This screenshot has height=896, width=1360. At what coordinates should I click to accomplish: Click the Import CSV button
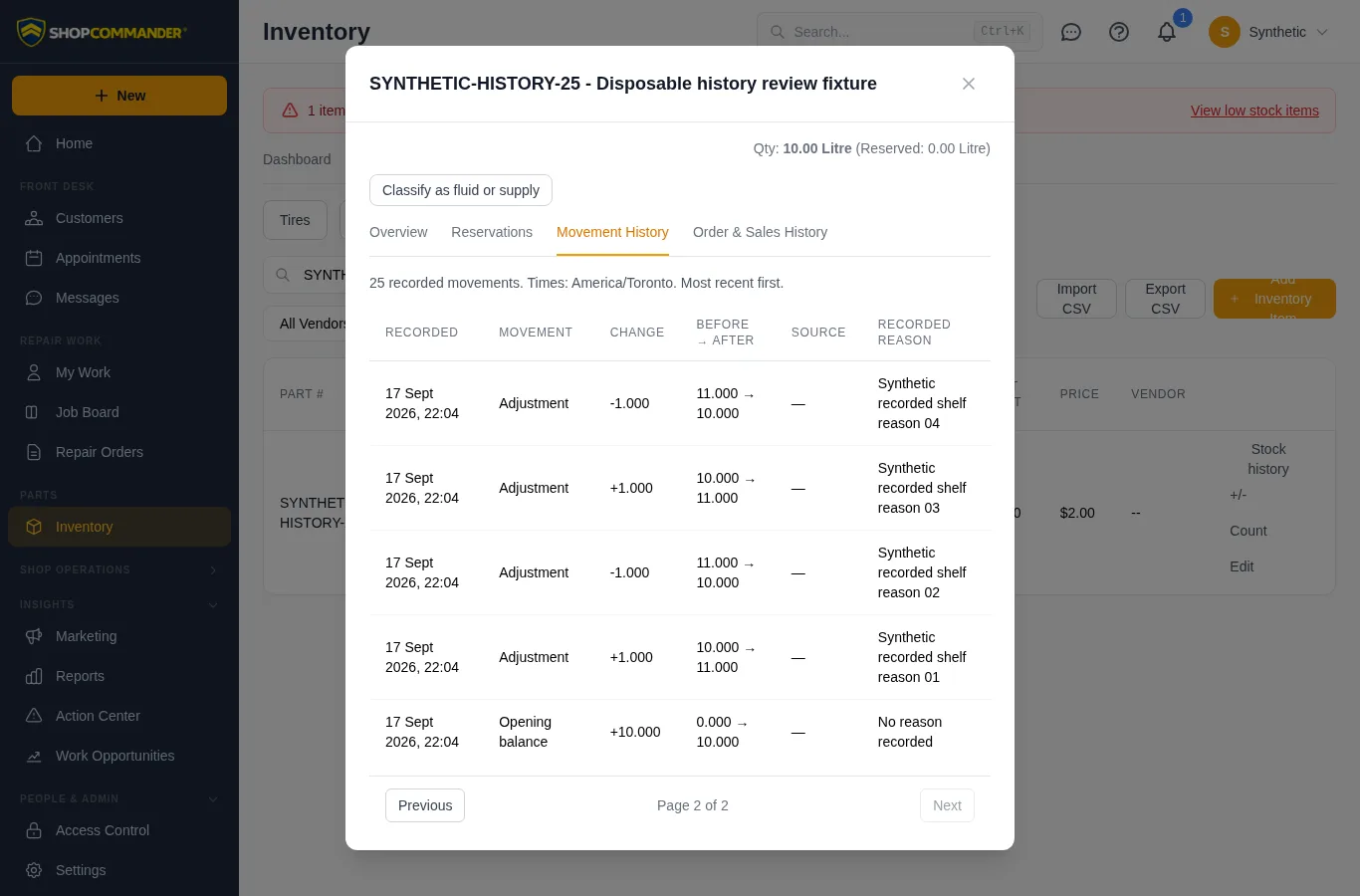click(x=1076, y=299)
